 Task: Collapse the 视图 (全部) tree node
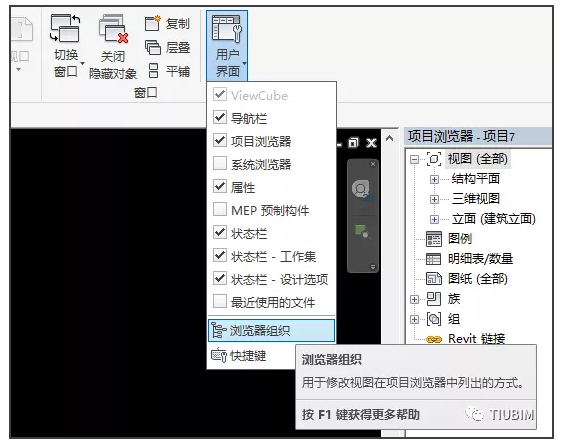coord(415,159)
